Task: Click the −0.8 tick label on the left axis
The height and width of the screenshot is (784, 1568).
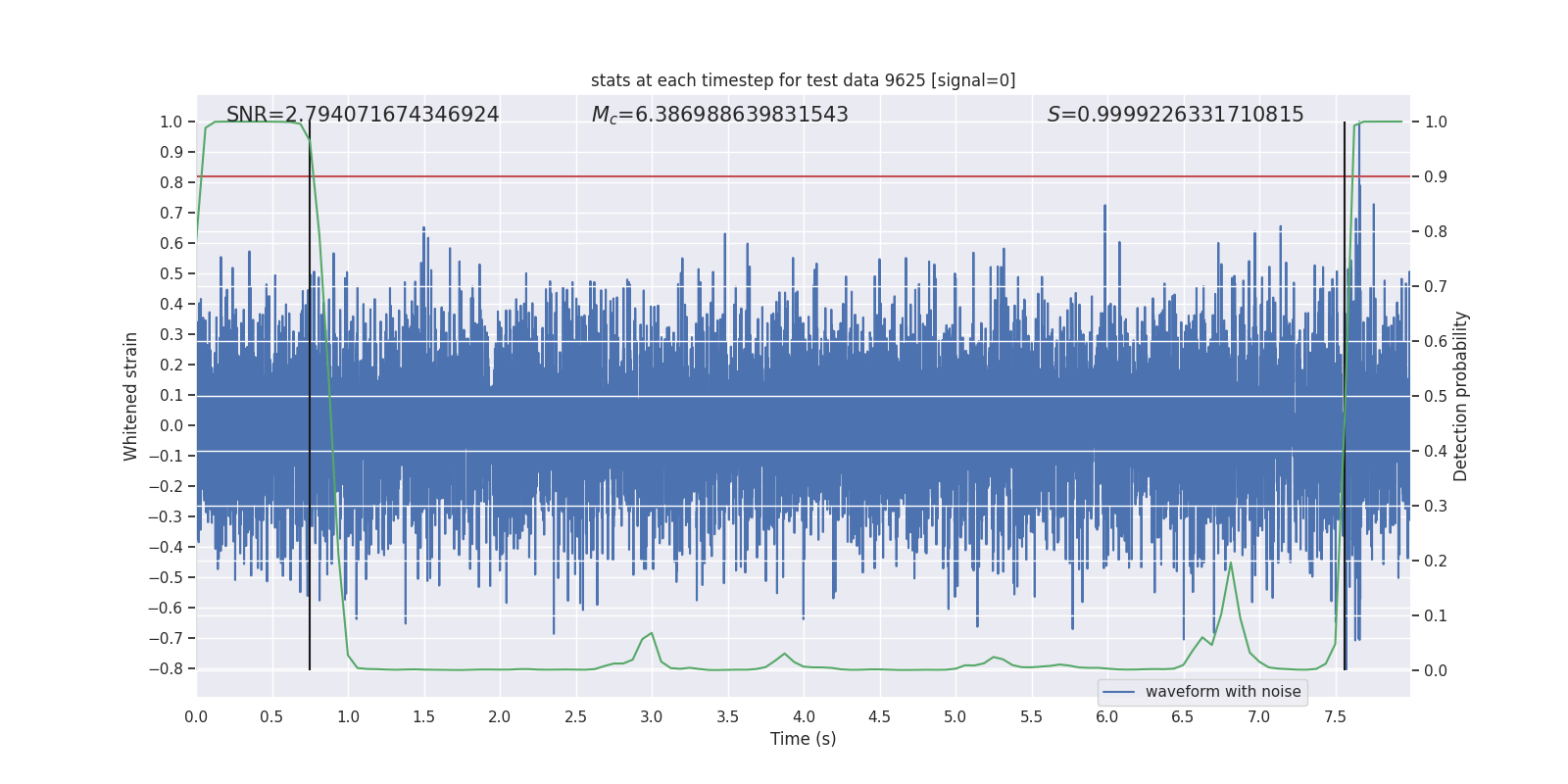Action: [x=171, y=668]
